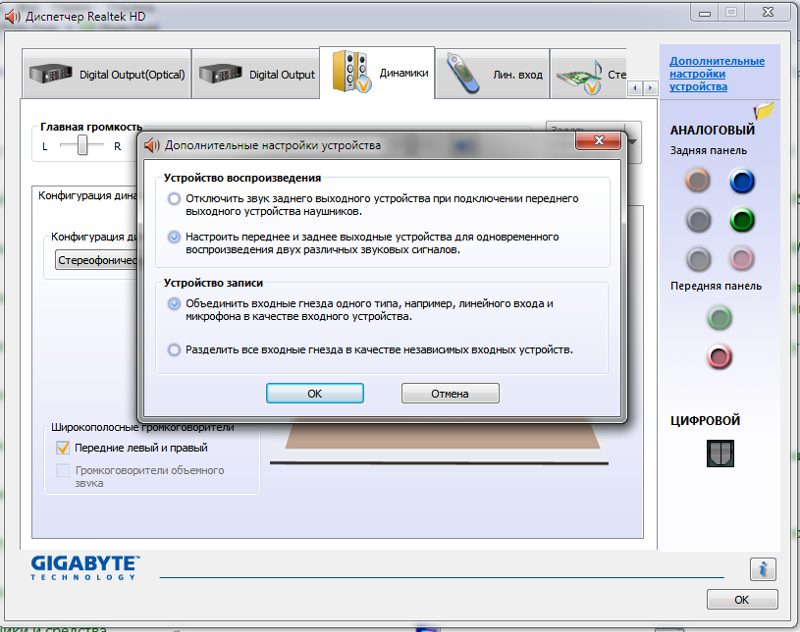Click the red front panel audio jack
The width and height of the screenshot is (800, 632).
coord(719,357)
